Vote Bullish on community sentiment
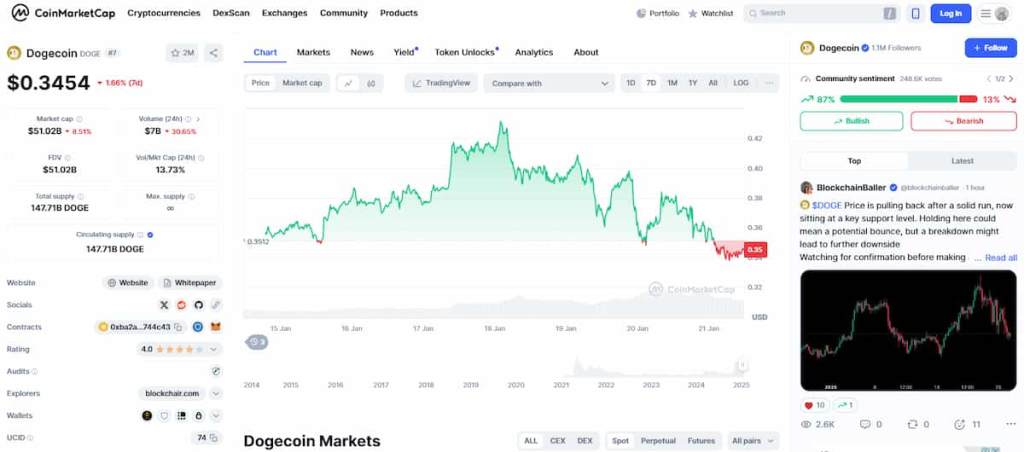 click(851, 121)
